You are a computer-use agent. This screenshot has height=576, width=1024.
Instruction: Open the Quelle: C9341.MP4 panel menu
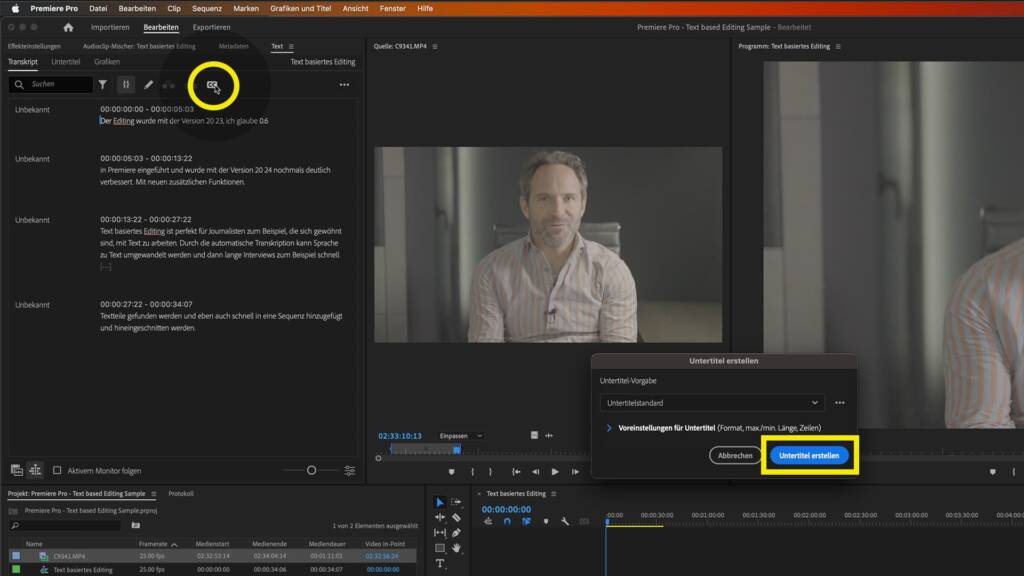tap(435, 46)
